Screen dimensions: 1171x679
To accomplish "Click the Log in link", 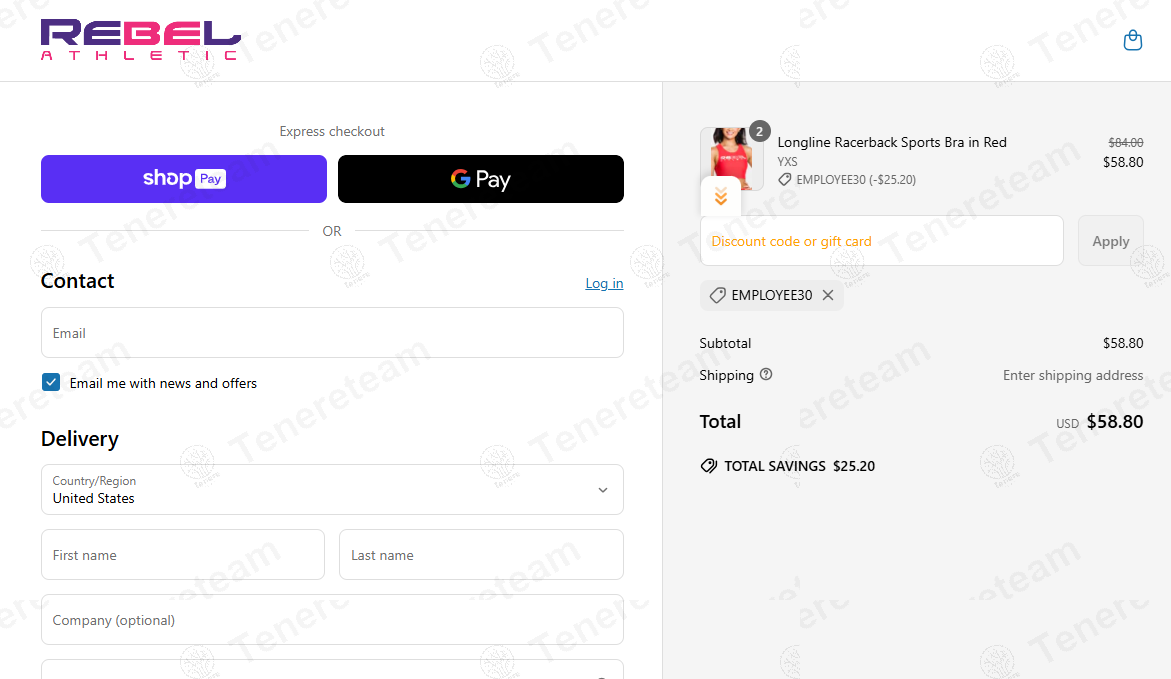I will [x=604, y=283].
